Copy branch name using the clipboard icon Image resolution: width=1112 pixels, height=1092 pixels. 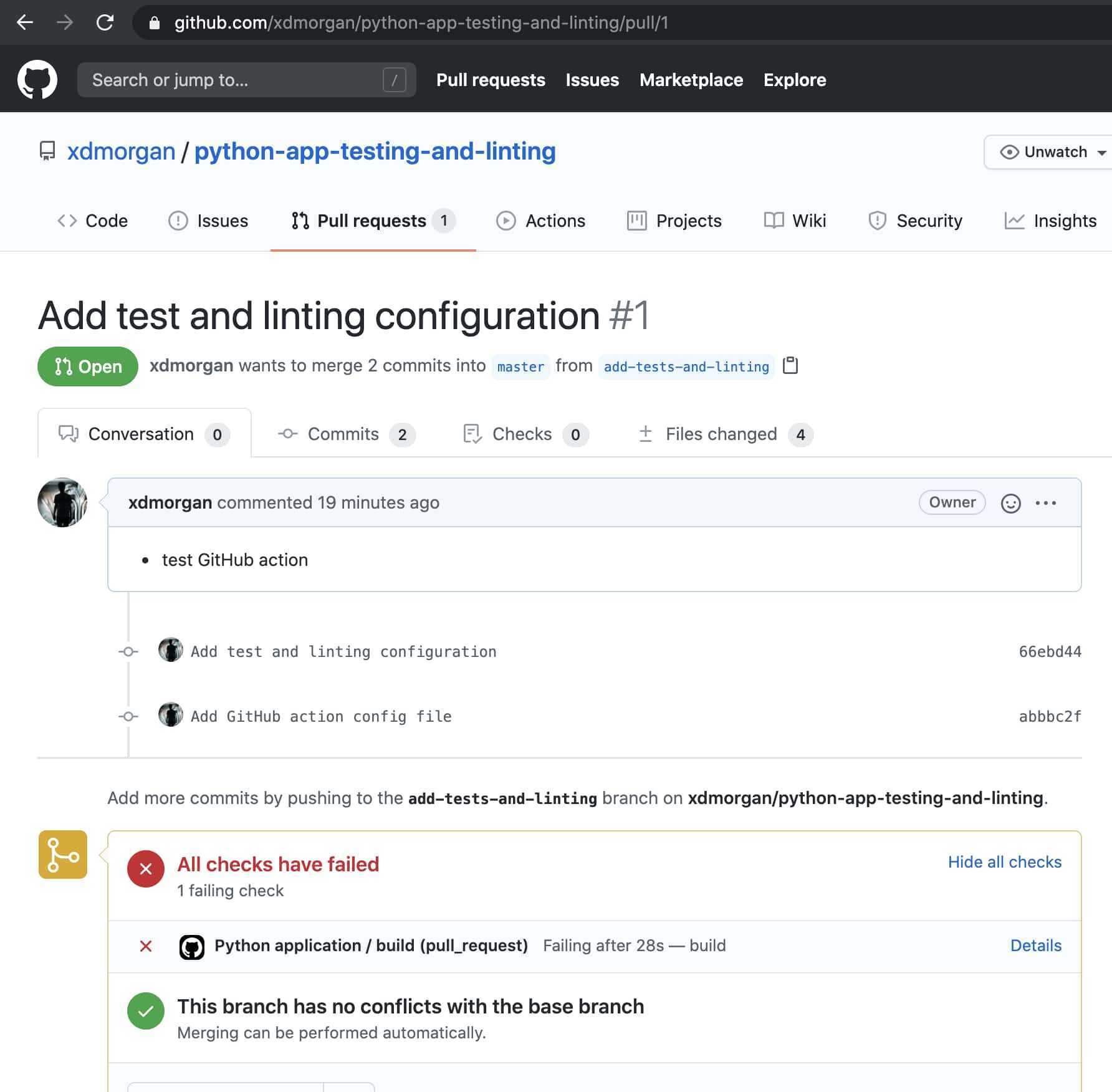(791, 366)
